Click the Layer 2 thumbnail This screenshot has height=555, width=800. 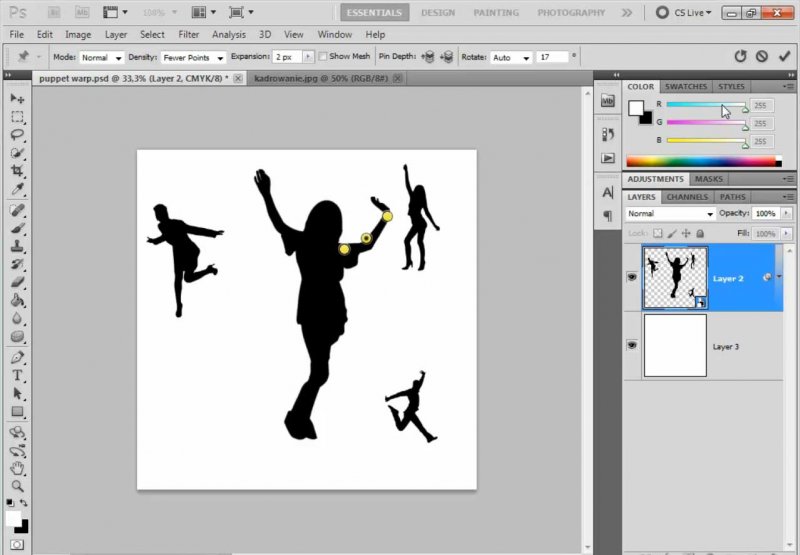pos(675,277)
